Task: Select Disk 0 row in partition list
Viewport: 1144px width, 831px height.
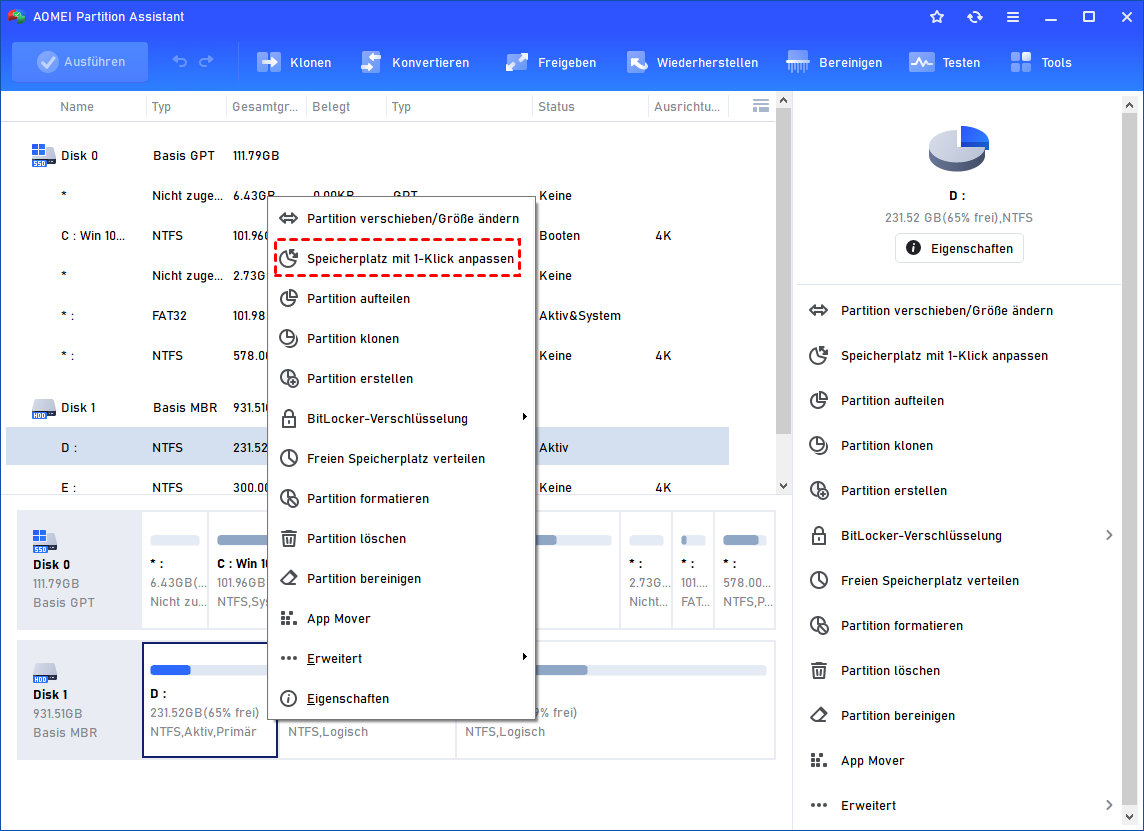Action: 367,155
